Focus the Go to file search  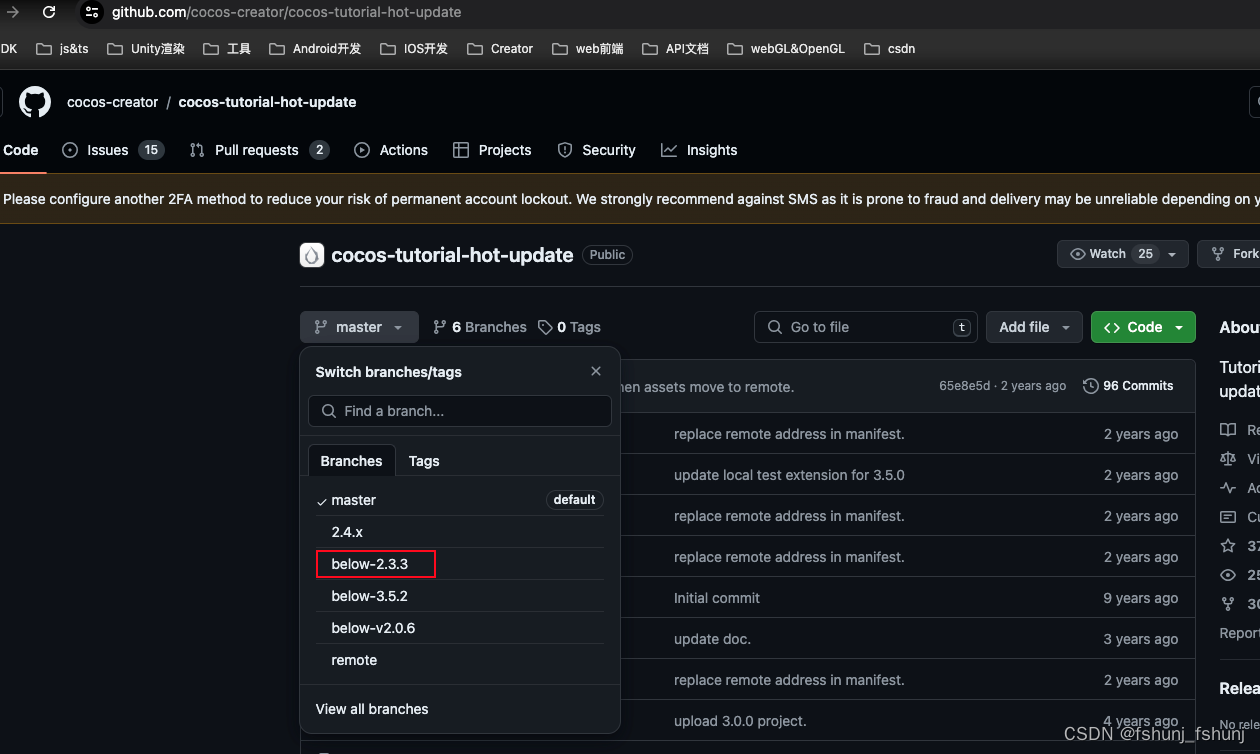click(x=866, y=327)
